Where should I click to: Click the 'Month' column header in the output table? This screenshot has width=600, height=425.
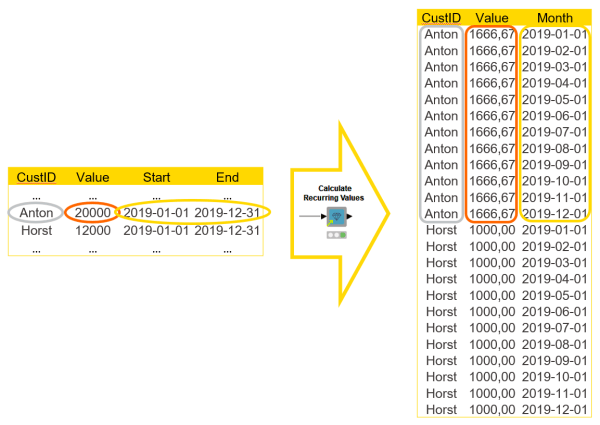(x=555, y=18)
